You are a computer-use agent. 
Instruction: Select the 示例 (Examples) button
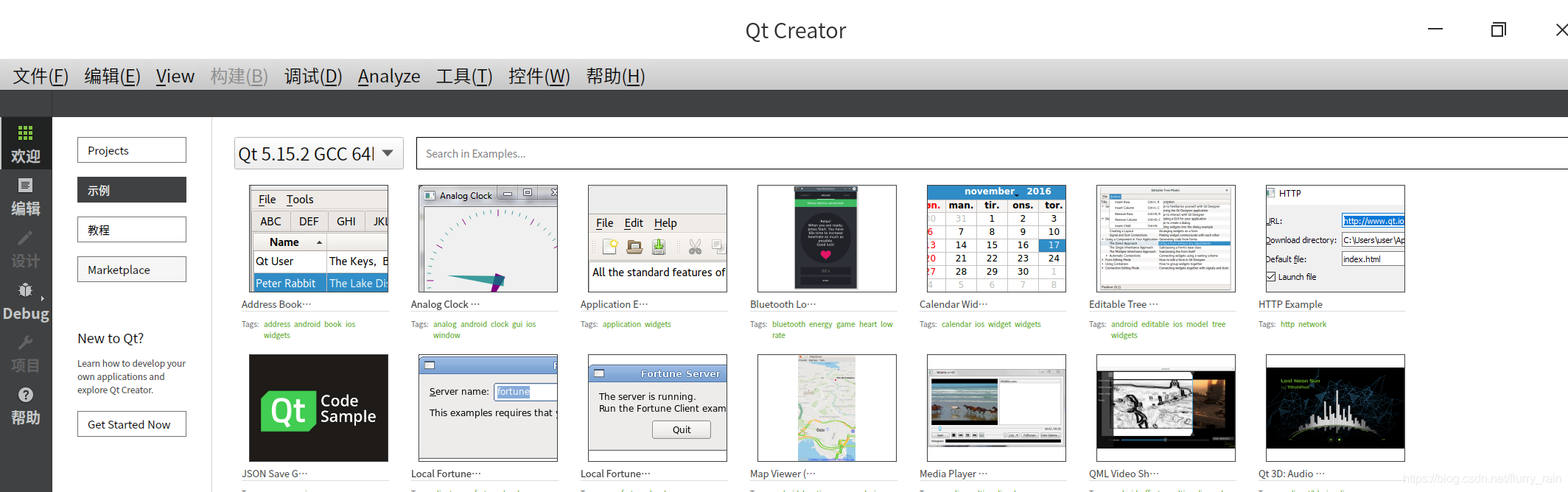[x=132, y=190]
